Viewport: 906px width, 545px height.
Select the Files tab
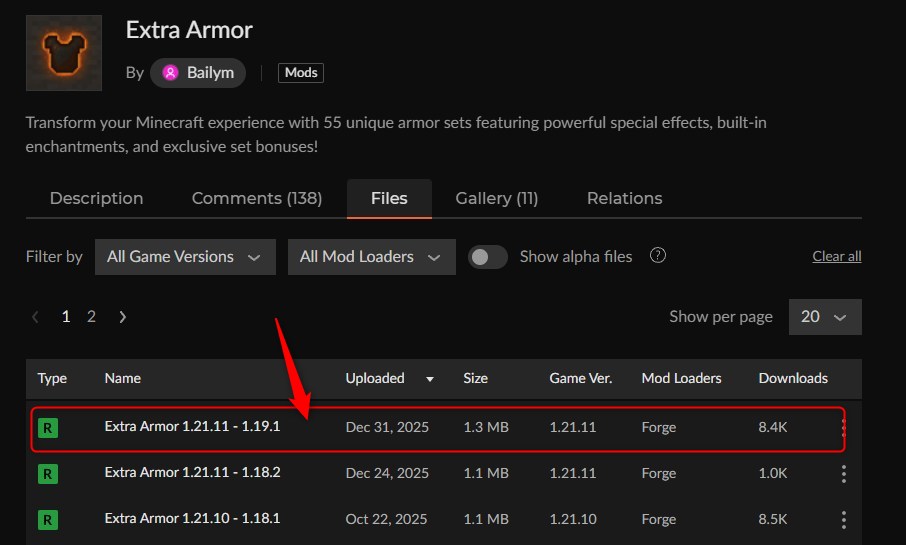[x=389, y=198]
